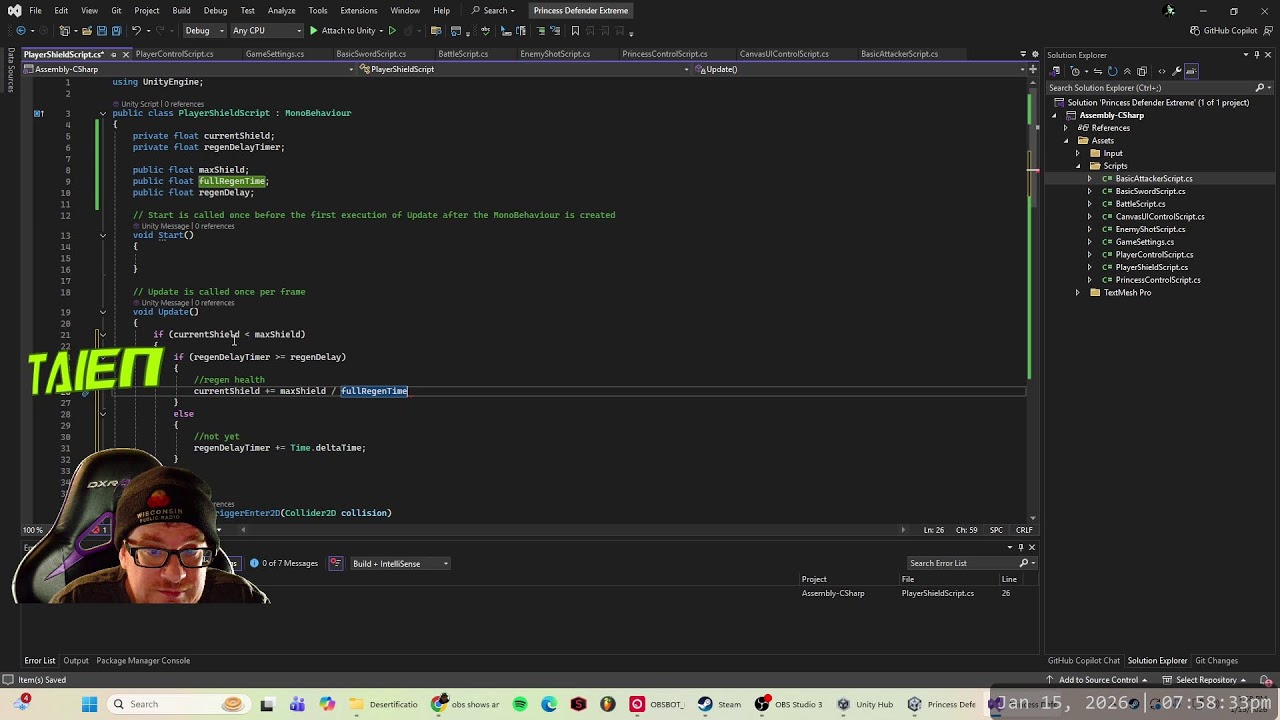Open the Extensions menu
1280x720 pixels.
tap(358, 11)
